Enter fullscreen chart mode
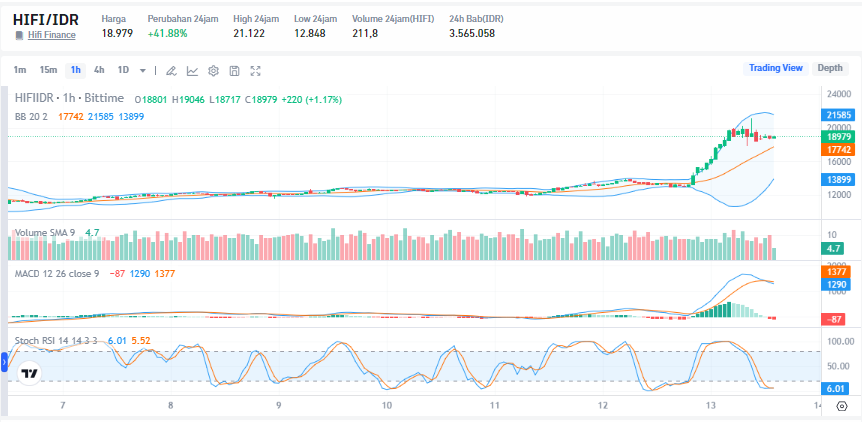This screenshot has width=862, height=422. [256, 70]
